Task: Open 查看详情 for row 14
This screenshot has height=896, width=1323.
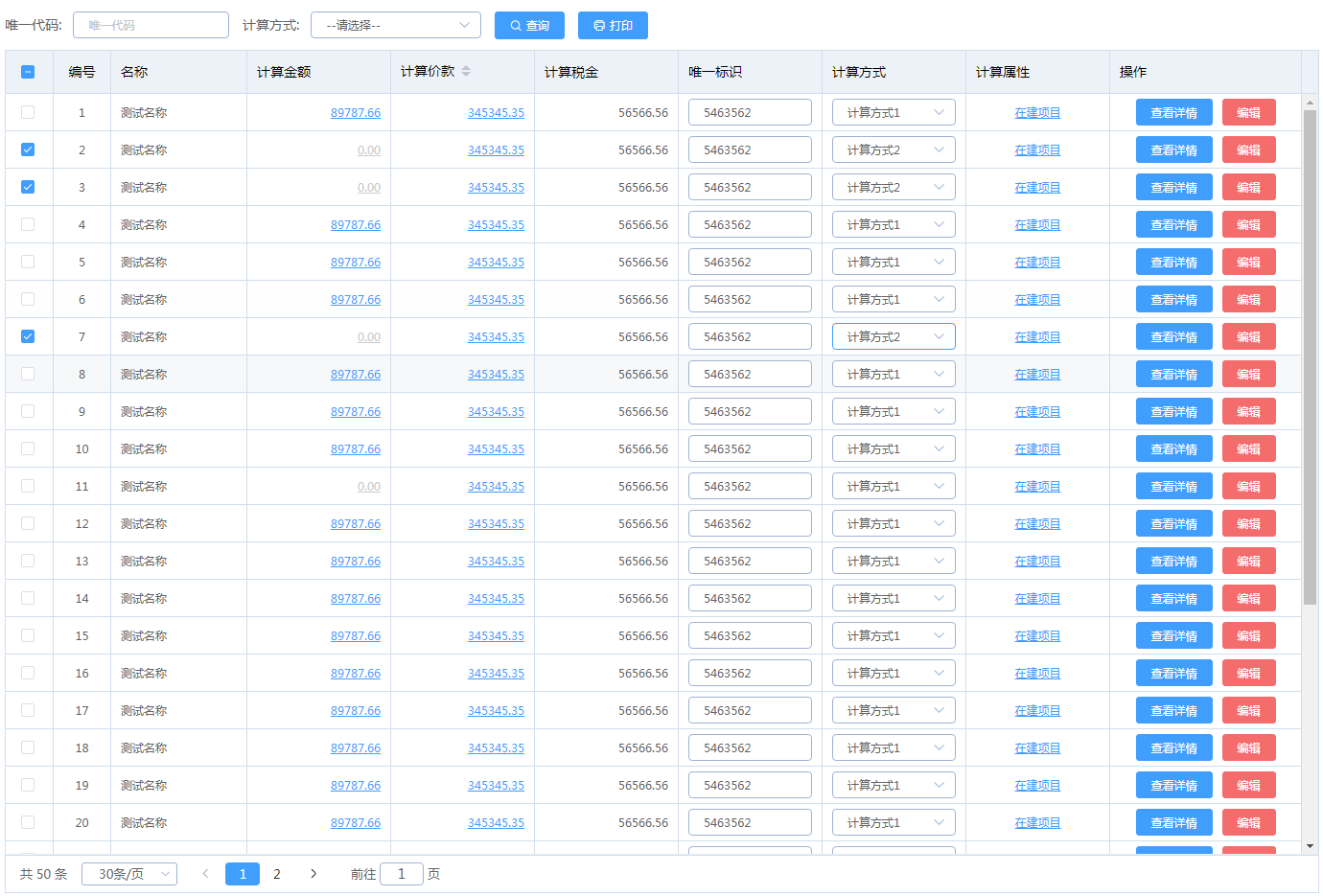Action: (x=1173, y=598)
